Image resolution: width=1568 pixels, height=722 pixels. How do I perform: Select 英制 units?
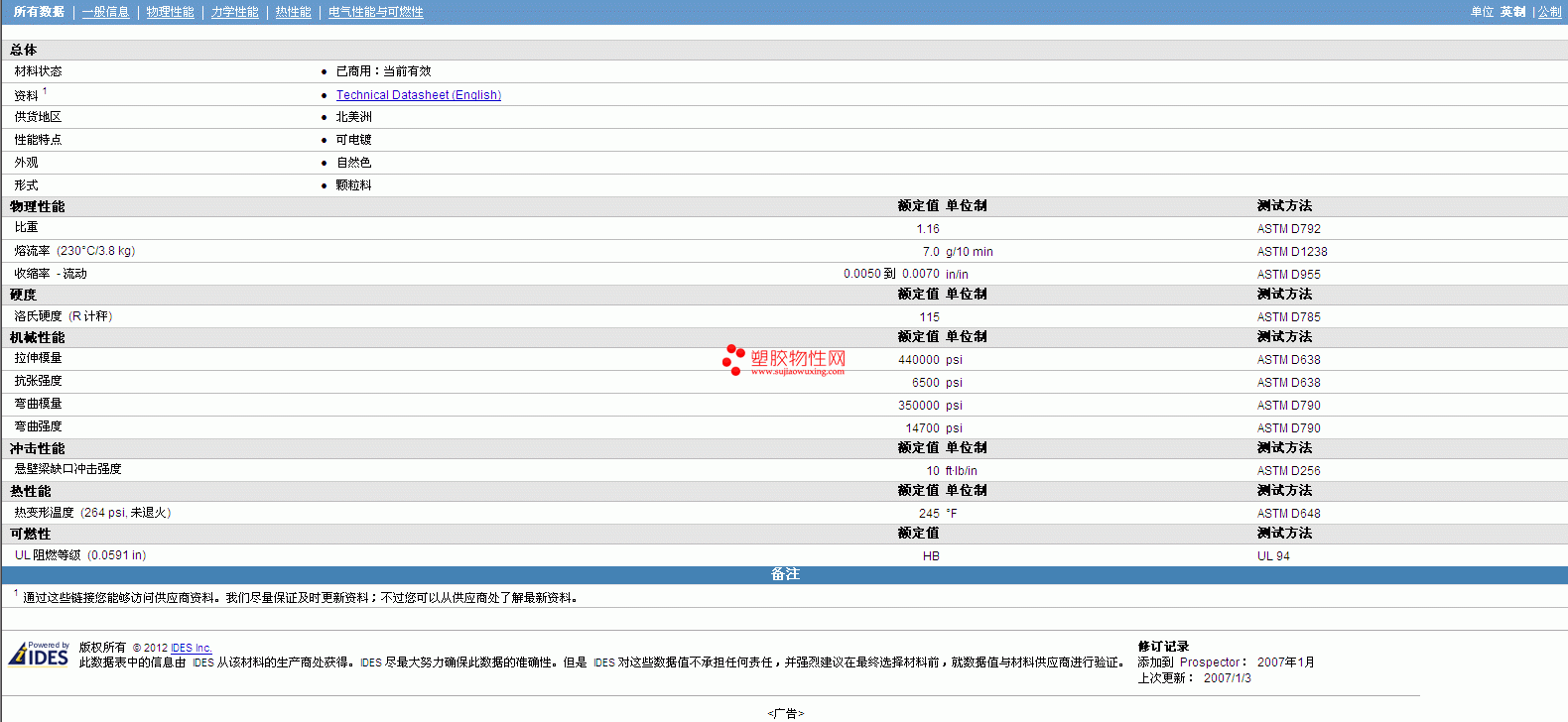1513,12
